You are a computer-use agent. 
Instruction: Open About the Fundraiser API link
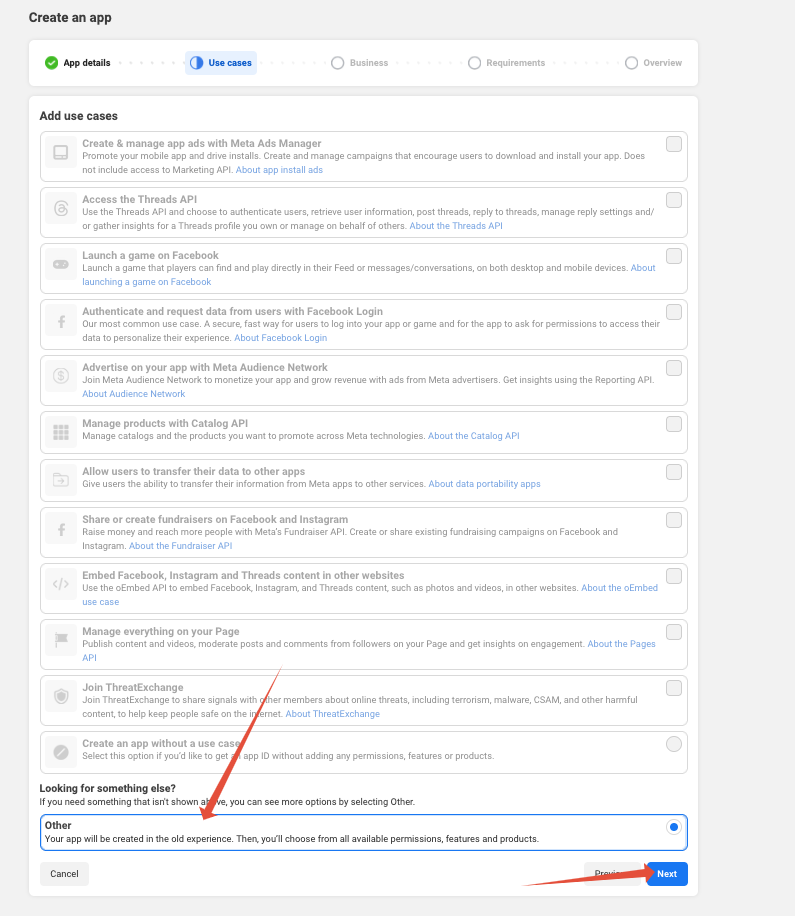pyautogui.click(x=180, y=546)
